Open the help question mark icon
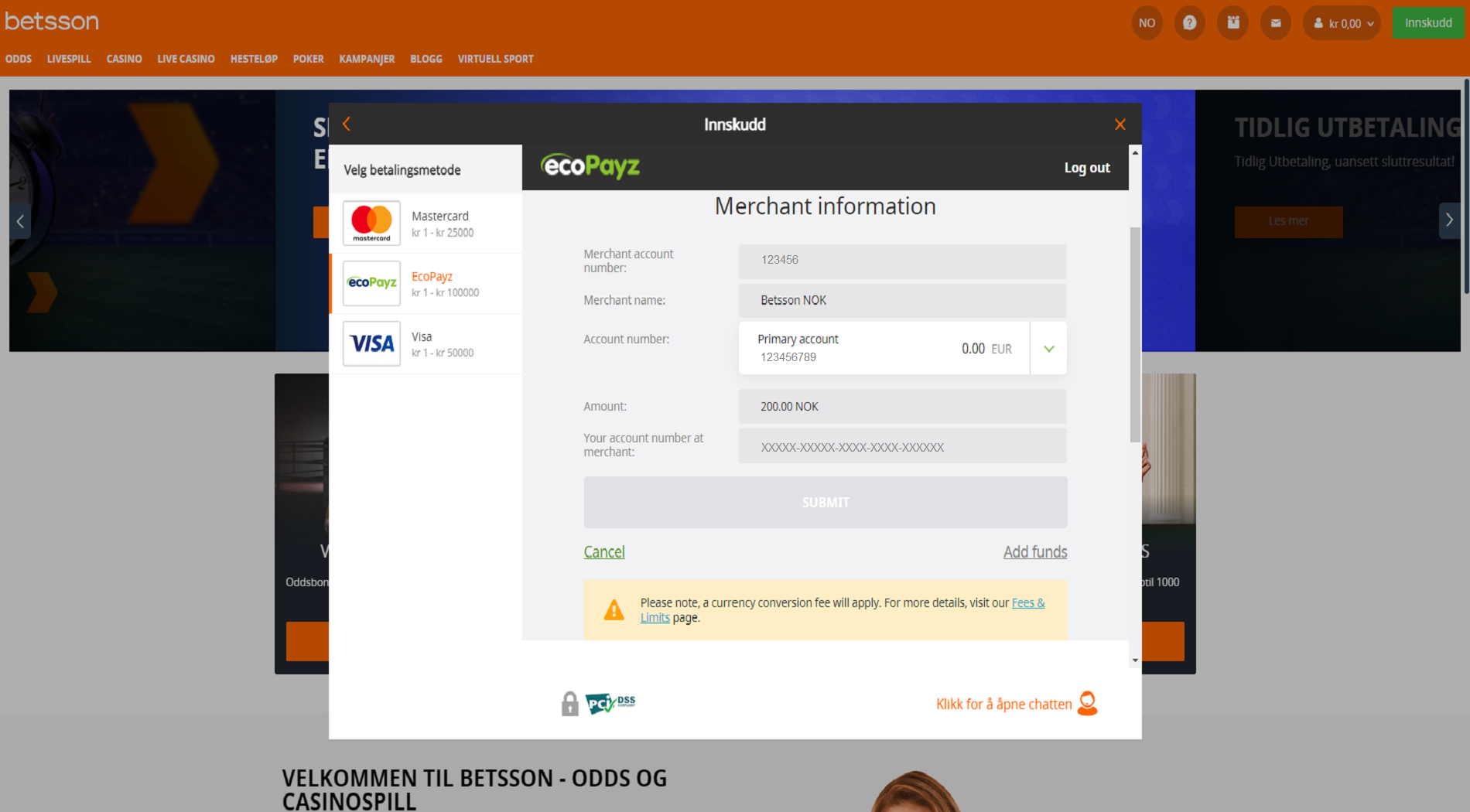The height and width of the screenshot is (812, 1470). (1189, 22)
